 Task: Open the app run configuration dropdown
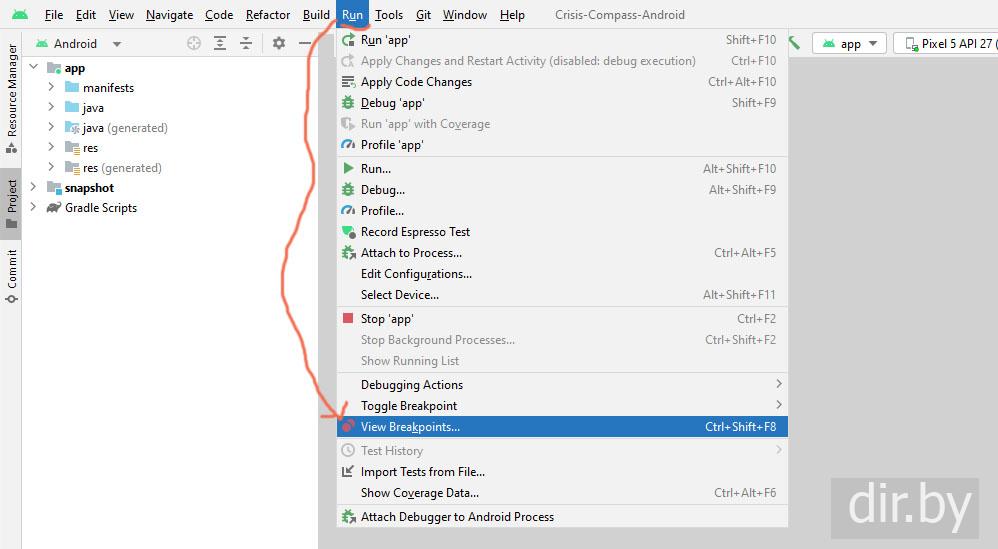[850, 44]
